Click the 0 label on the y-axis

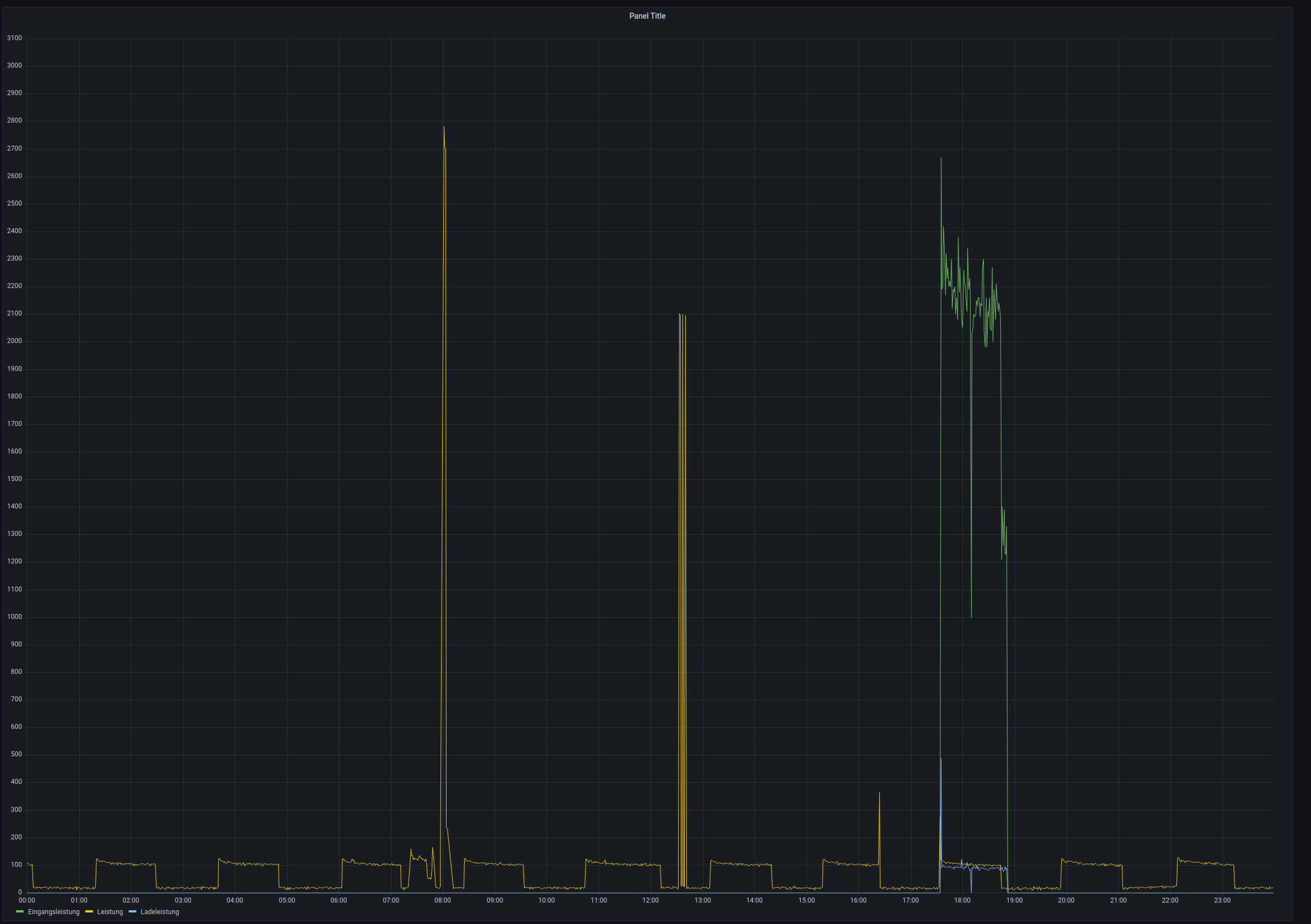click(19, 892)
